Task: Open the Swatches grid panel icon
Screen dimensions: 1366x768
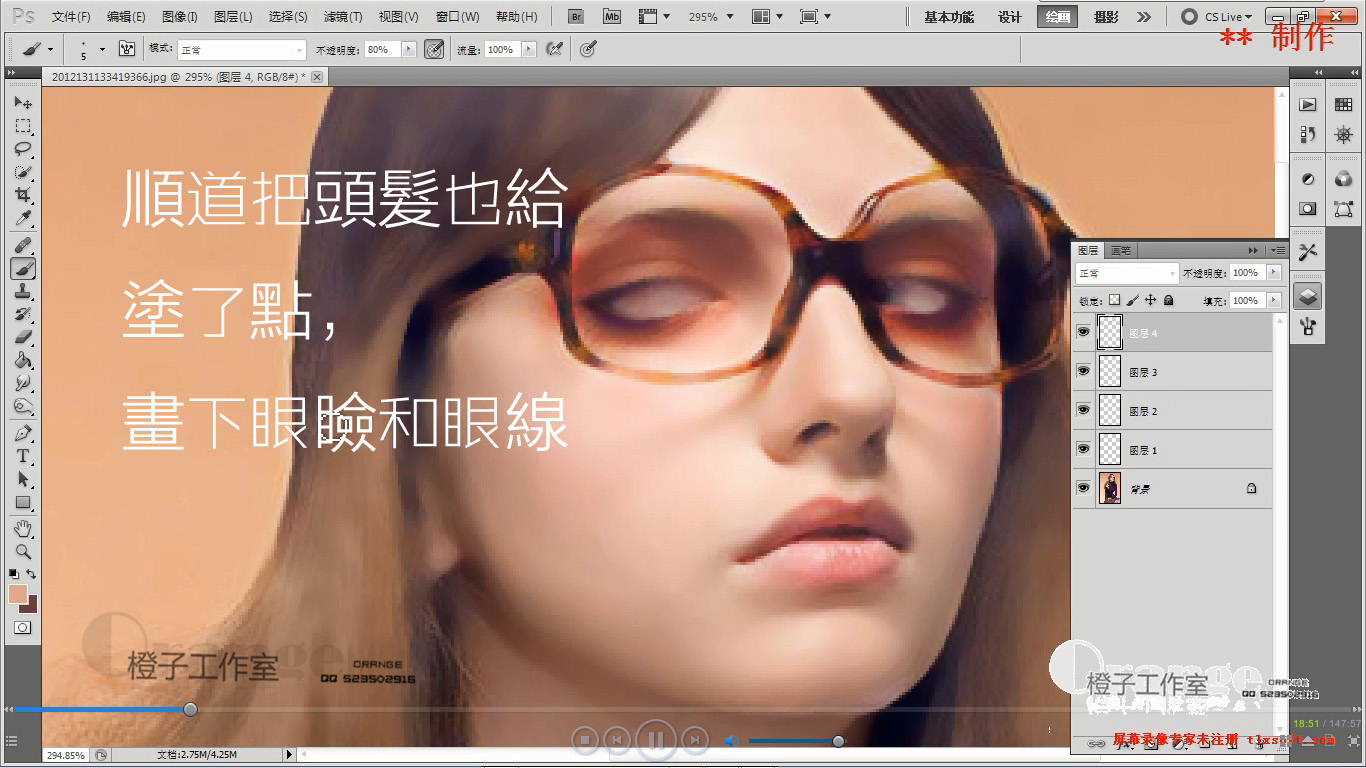Action: coord(1342,104)
